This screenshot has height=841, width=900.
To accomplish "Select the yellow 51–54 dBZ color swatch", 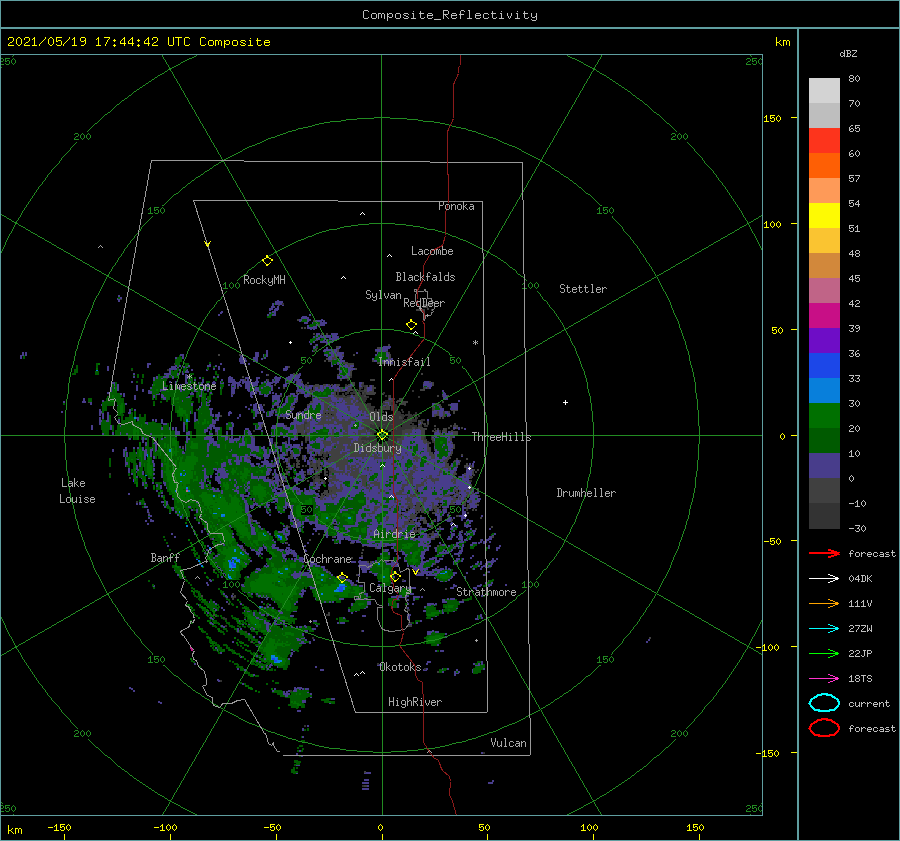I will tap(824, 215).
